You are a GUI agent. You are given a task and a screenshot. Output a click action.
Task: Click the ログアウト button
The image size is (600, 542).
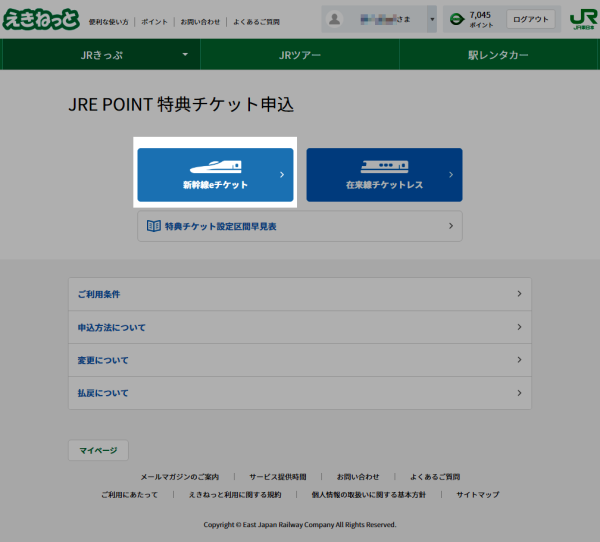coord(531,19)
